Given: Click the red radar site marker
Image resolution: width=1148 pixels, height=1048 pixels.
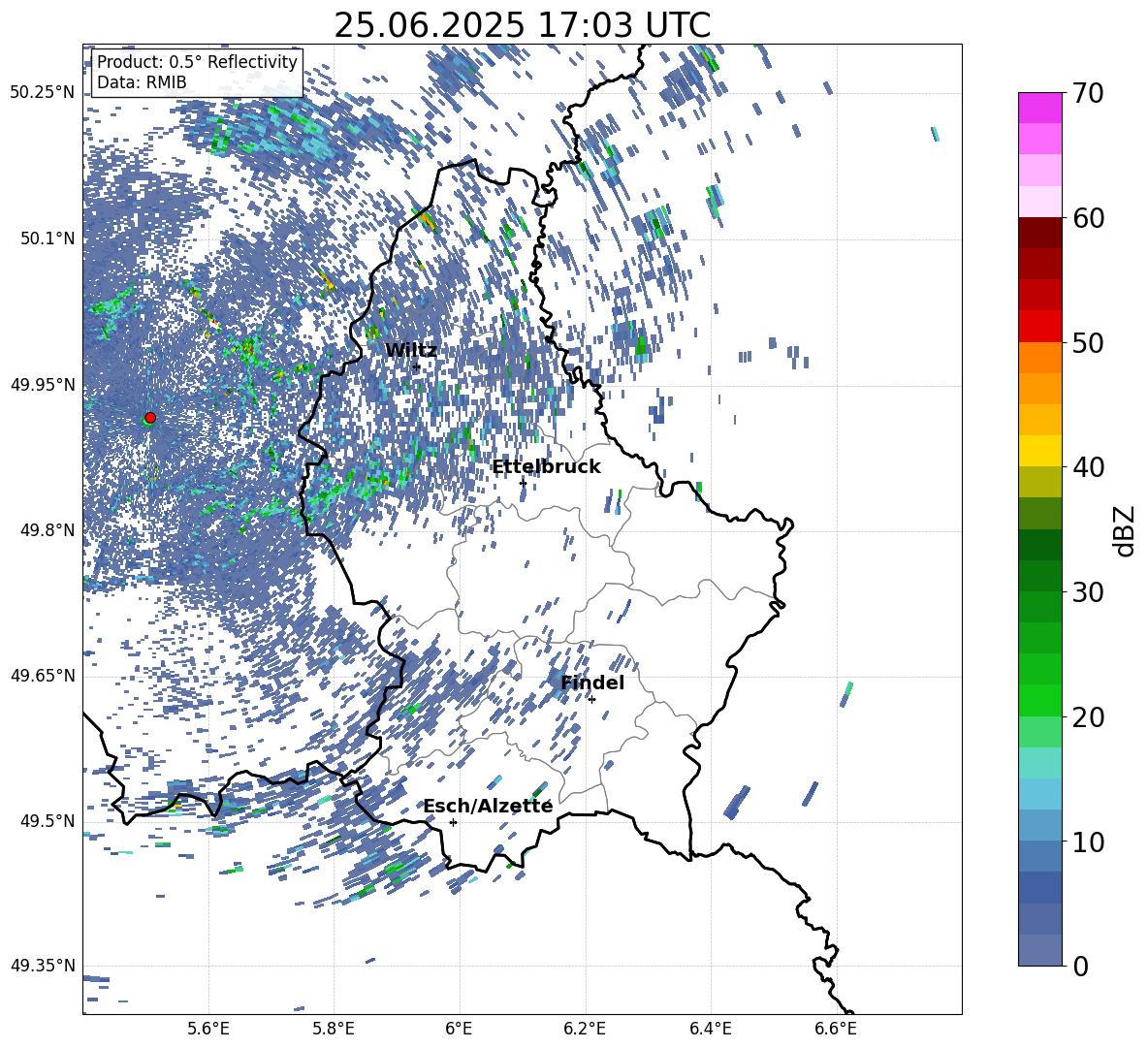Looking at the screenshot, I should coord(150,418).
